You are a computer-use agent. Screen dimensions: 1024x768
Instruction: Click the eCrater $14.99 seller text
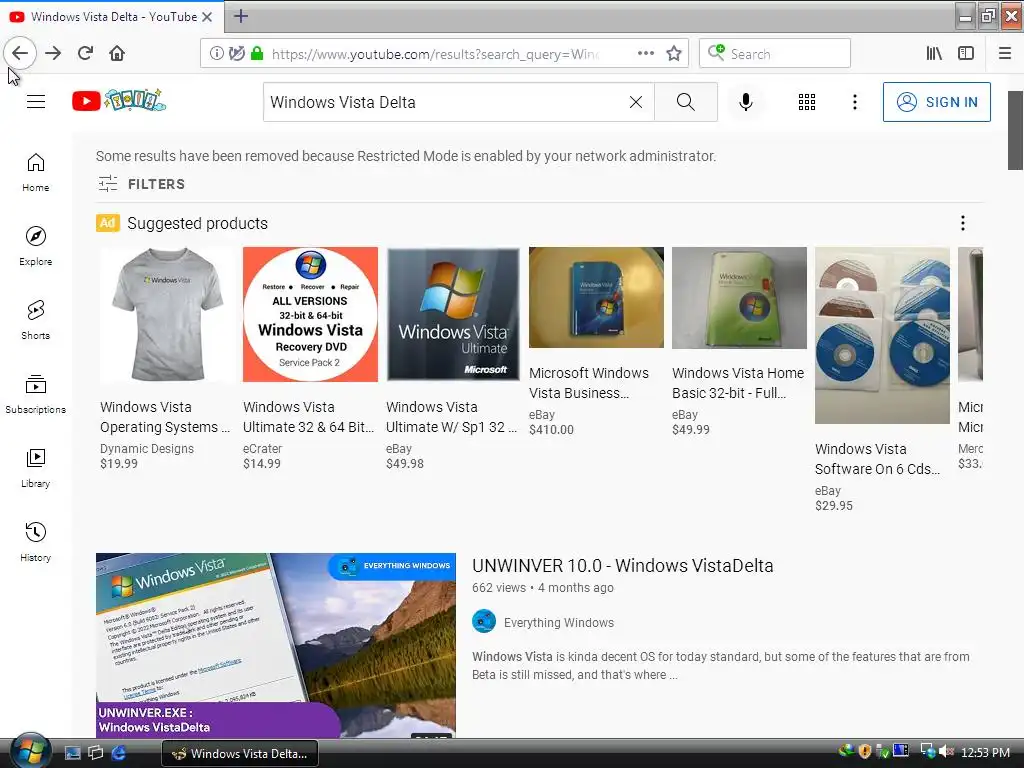[263, 456]
